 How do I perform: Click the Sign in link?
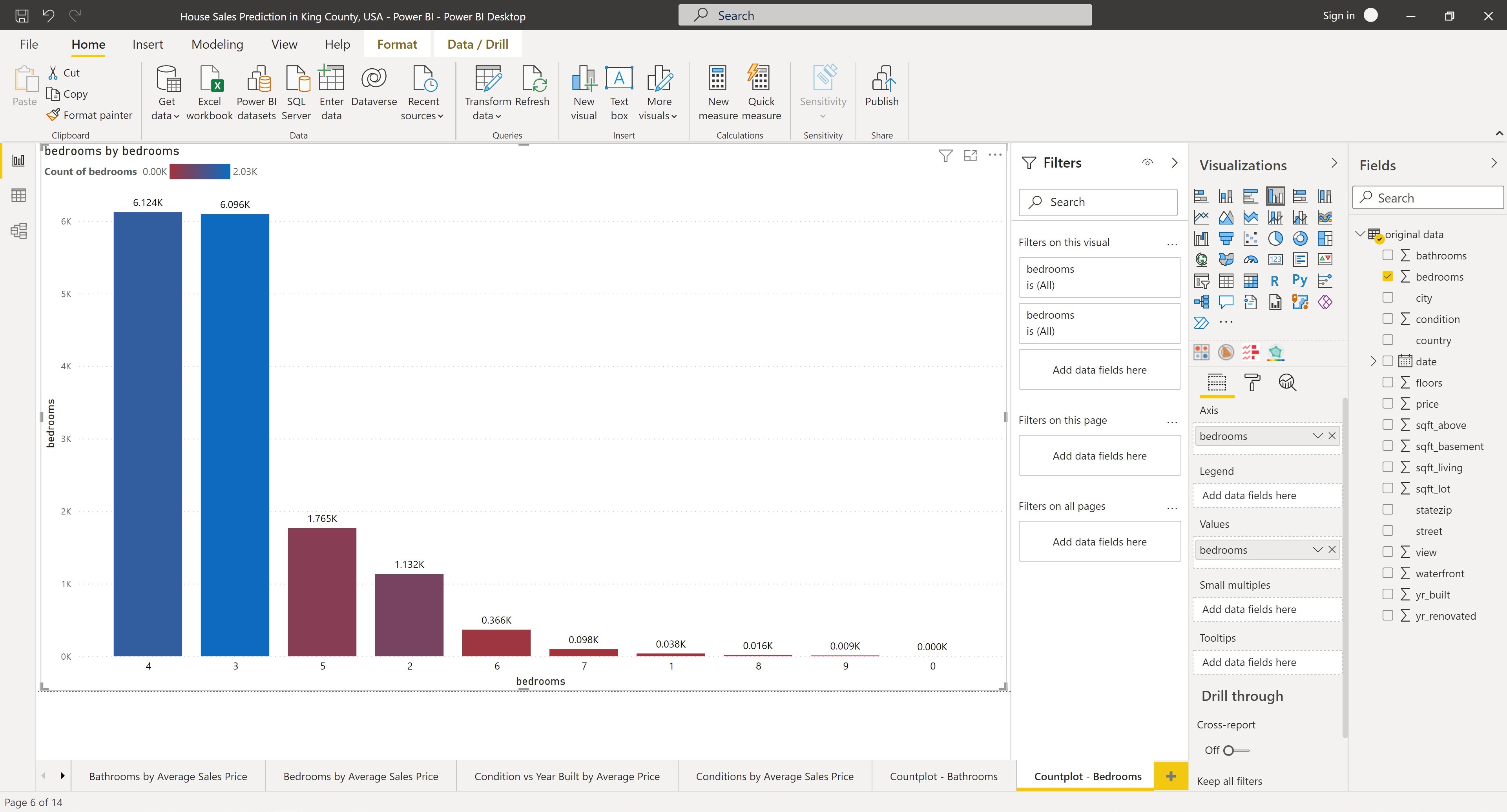(1339, 16)
